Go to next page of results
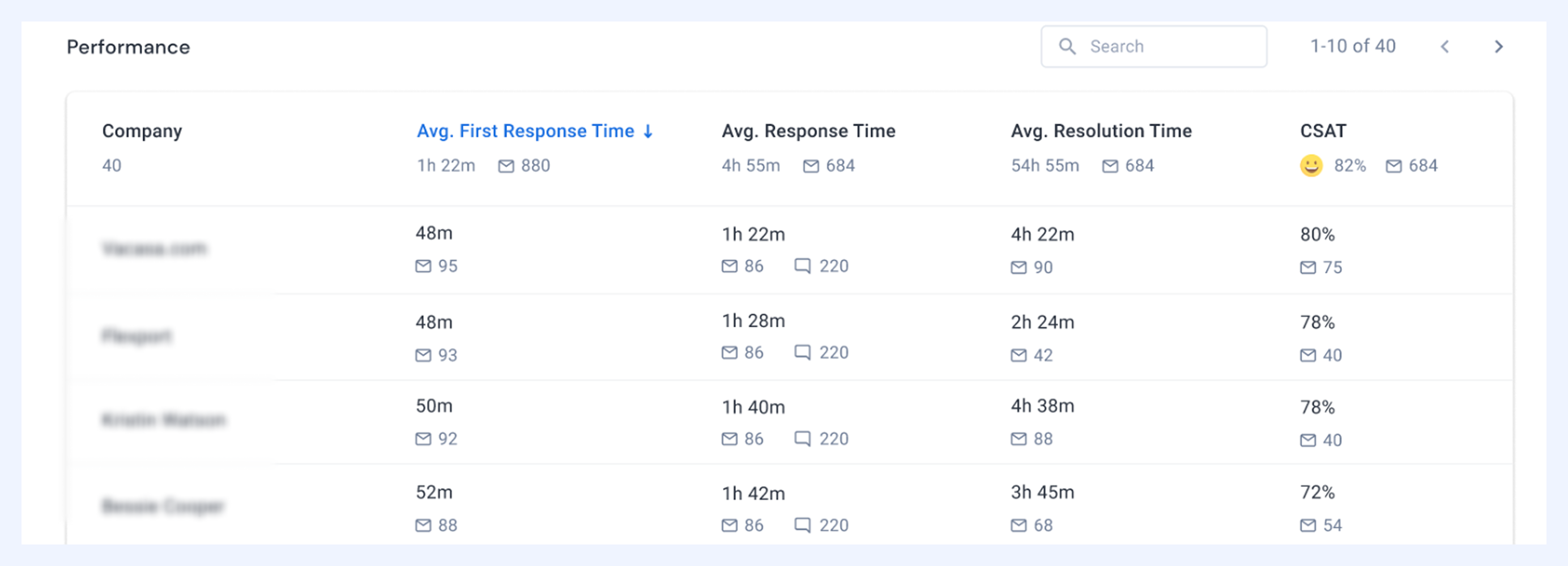This screenshot has width=1568, height=566. point(1499,46)
